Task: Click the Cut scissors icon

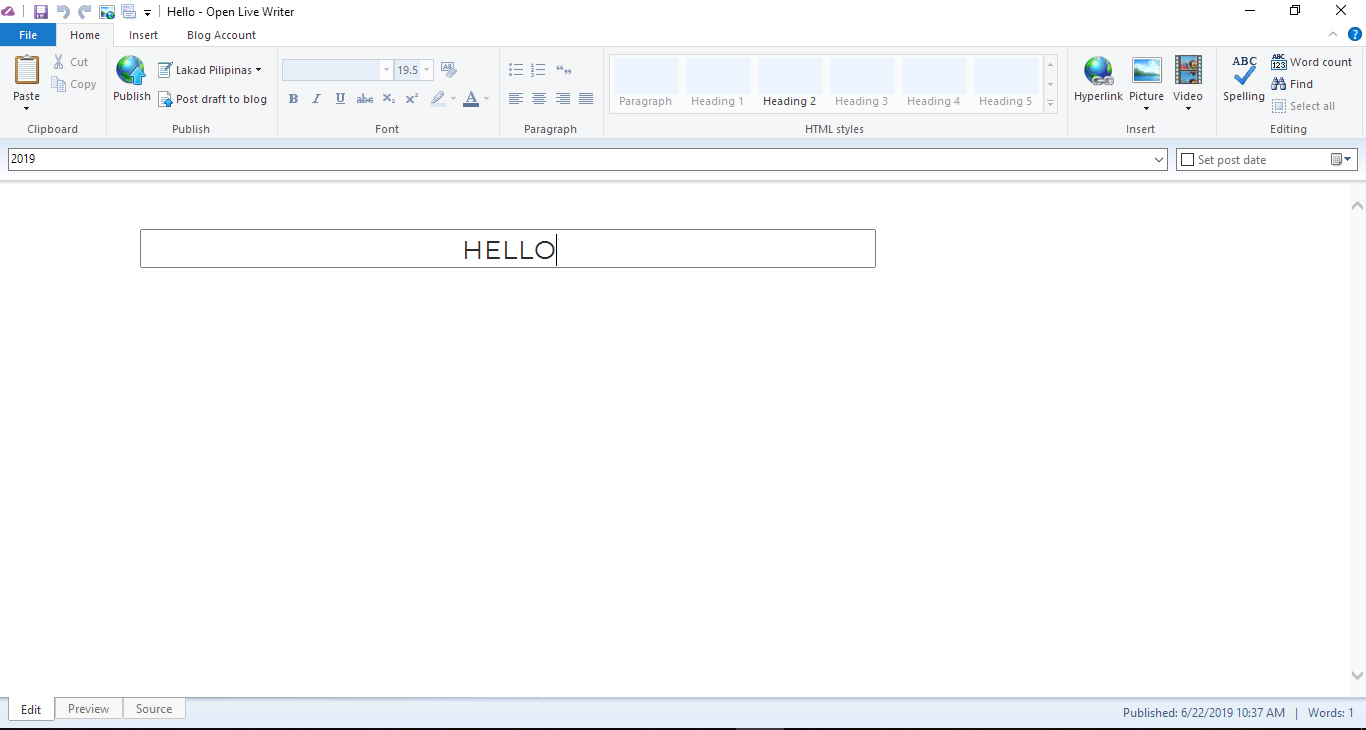Action: (x=59, y=62)
